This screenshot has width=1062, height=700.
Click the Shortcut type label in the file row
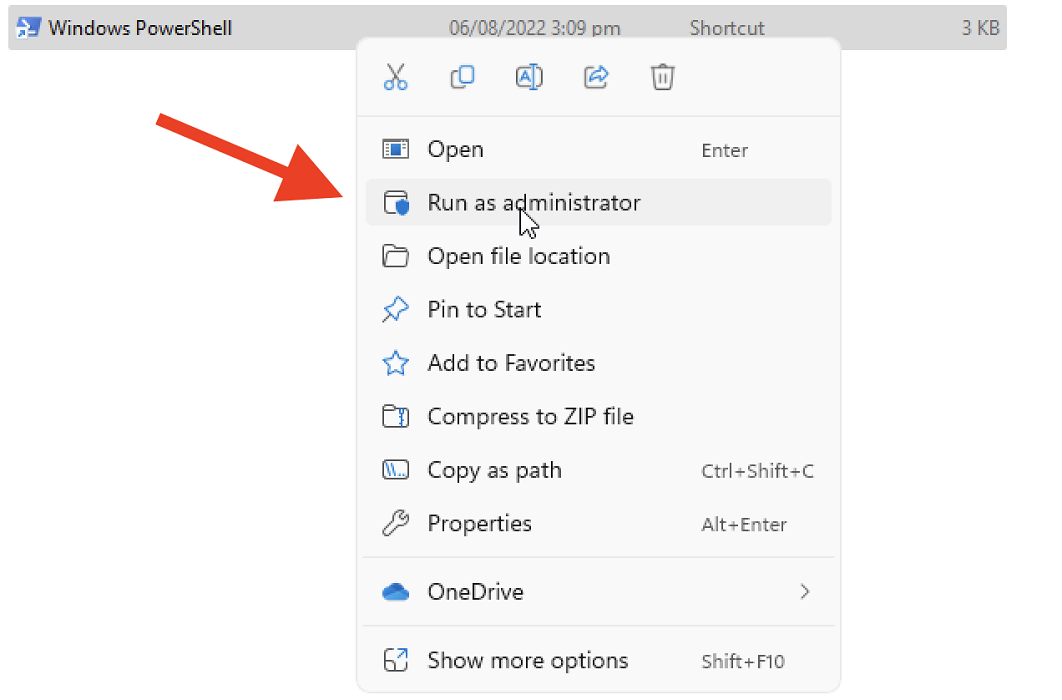(x=727, y=27)
